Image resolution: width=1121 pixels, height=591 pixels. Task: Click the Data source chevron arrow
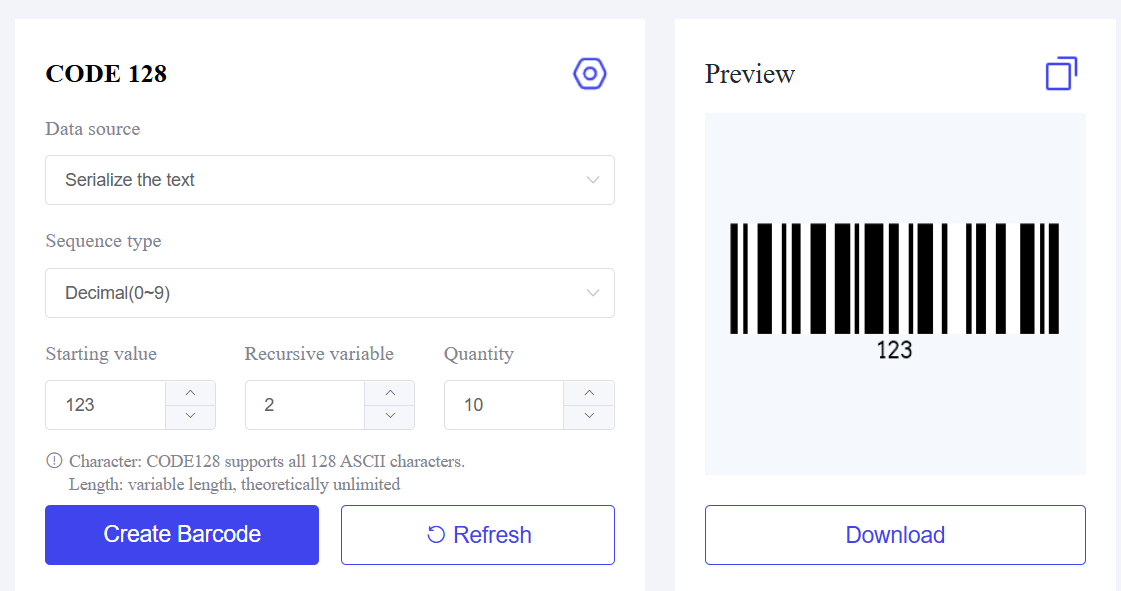point(592,180)
